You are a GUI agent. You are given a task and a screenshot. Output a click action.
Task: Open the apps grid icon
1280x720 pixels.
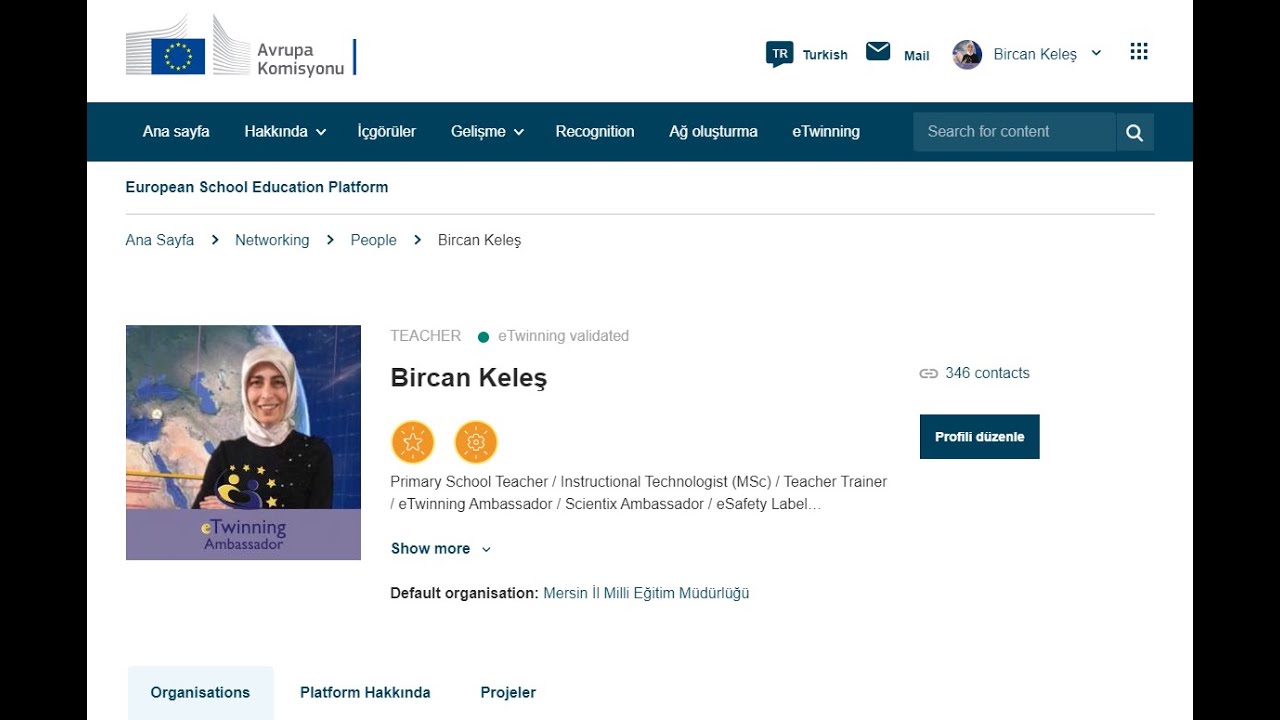pos(1139,52)
